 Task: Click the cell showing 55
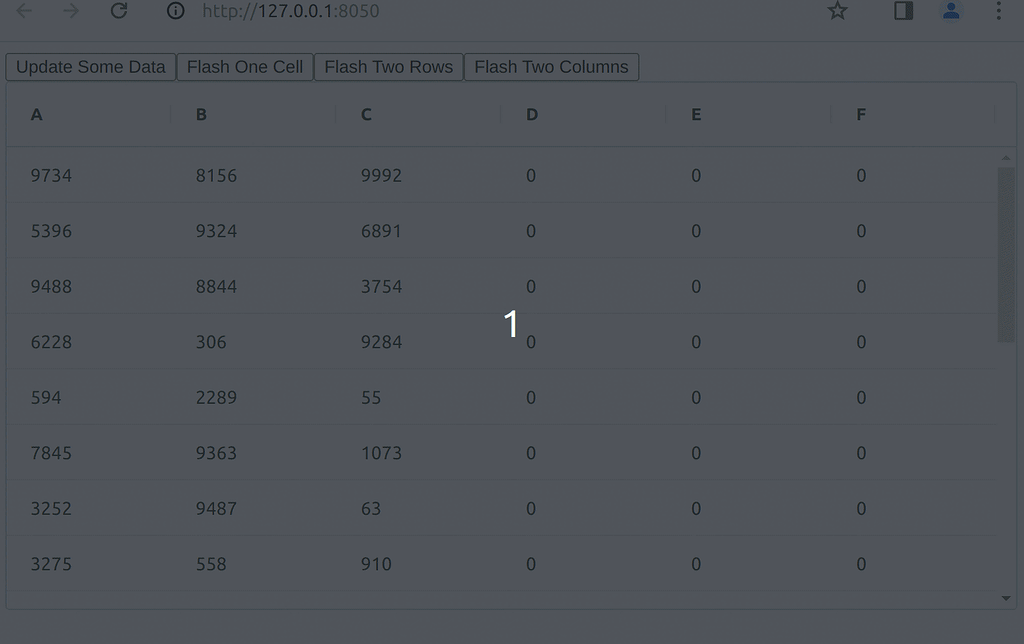point(370,397)
